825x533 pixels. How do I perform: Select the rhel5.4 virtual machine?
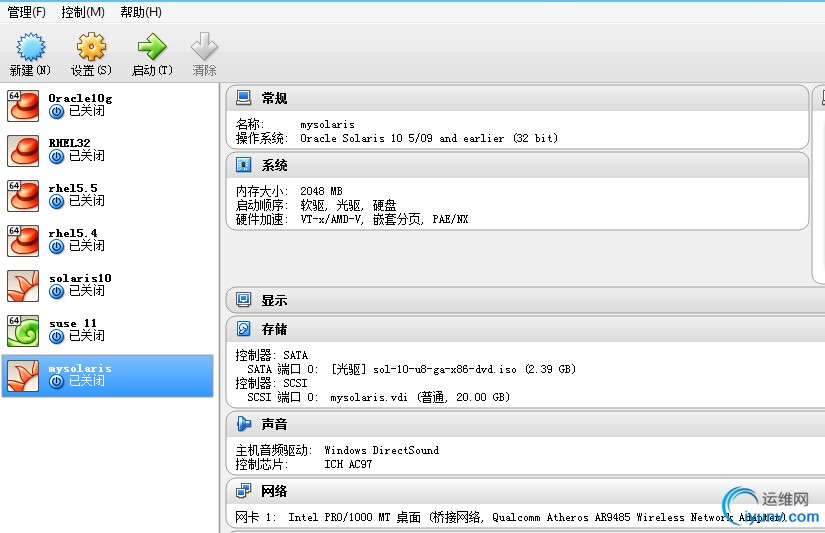[107, 241]
